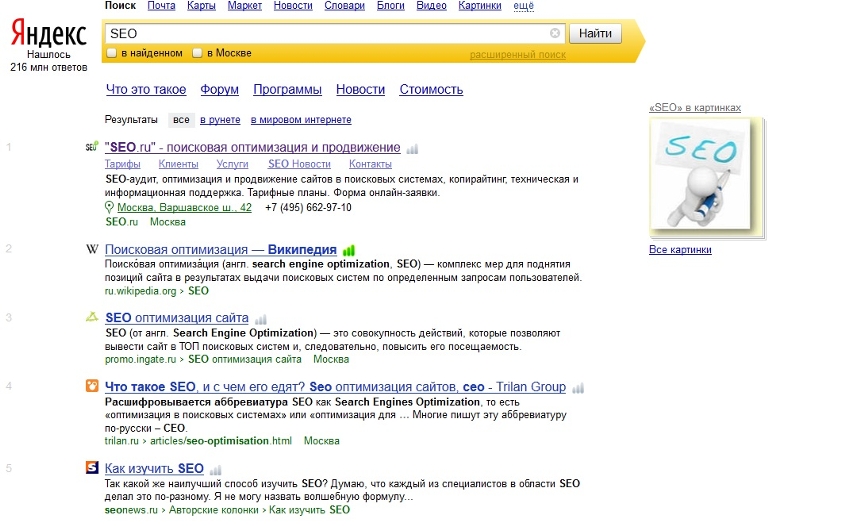
Task: Open the Картинки service tab
Action: point(480,6)
